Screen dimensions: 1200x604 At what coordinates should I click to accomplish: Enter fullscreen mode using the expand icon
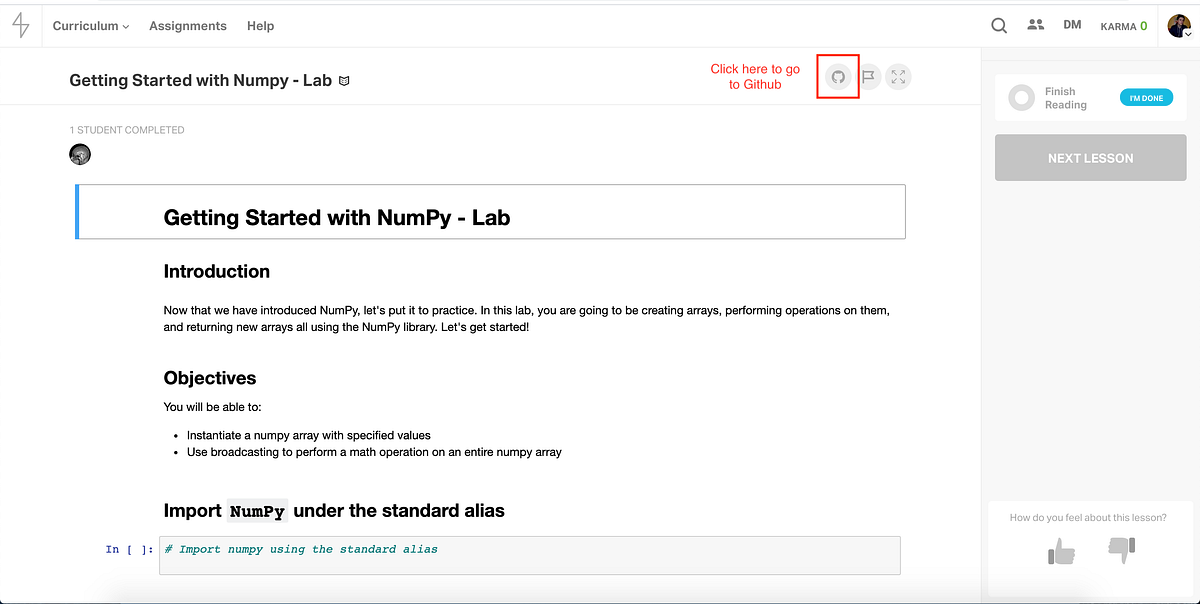click(898, 76)
